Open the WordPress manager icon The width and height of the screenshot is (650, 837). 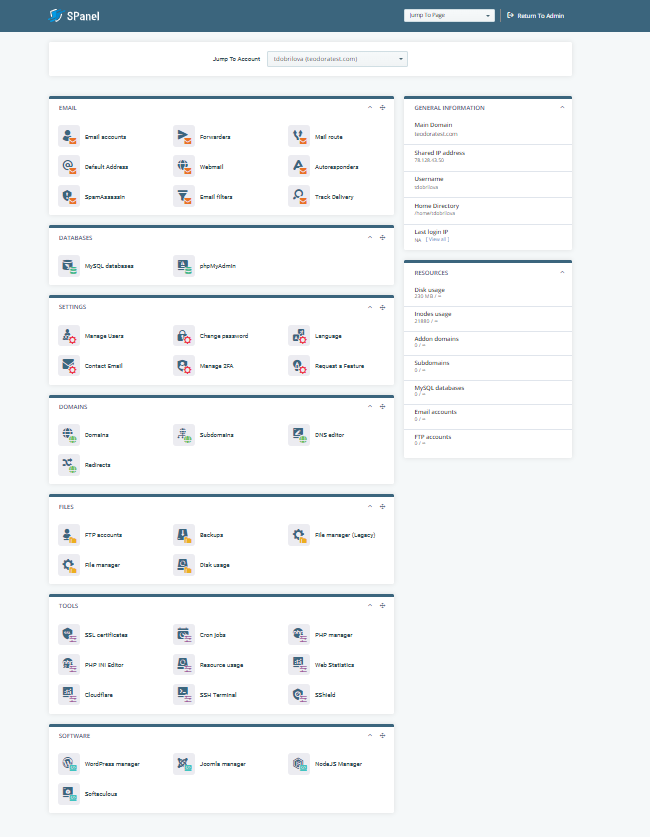coord(69,764)
